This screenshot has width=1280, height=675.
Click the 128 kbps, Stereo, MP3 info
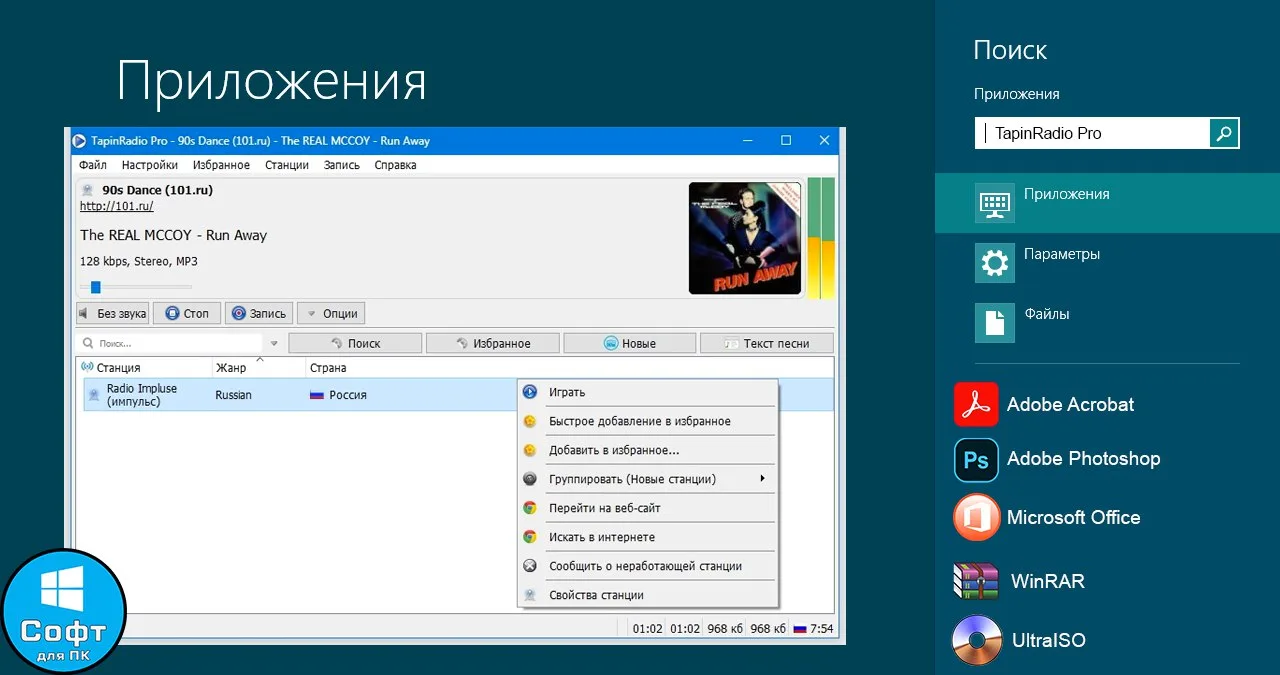click(x=139, y=261)
